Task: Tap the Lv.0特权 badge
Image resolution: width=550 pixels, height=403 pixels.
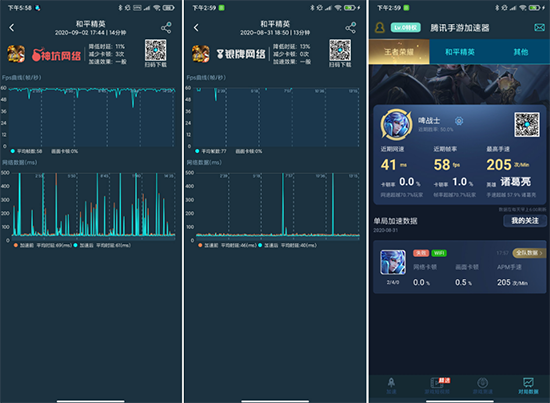Action: point(405,28)
